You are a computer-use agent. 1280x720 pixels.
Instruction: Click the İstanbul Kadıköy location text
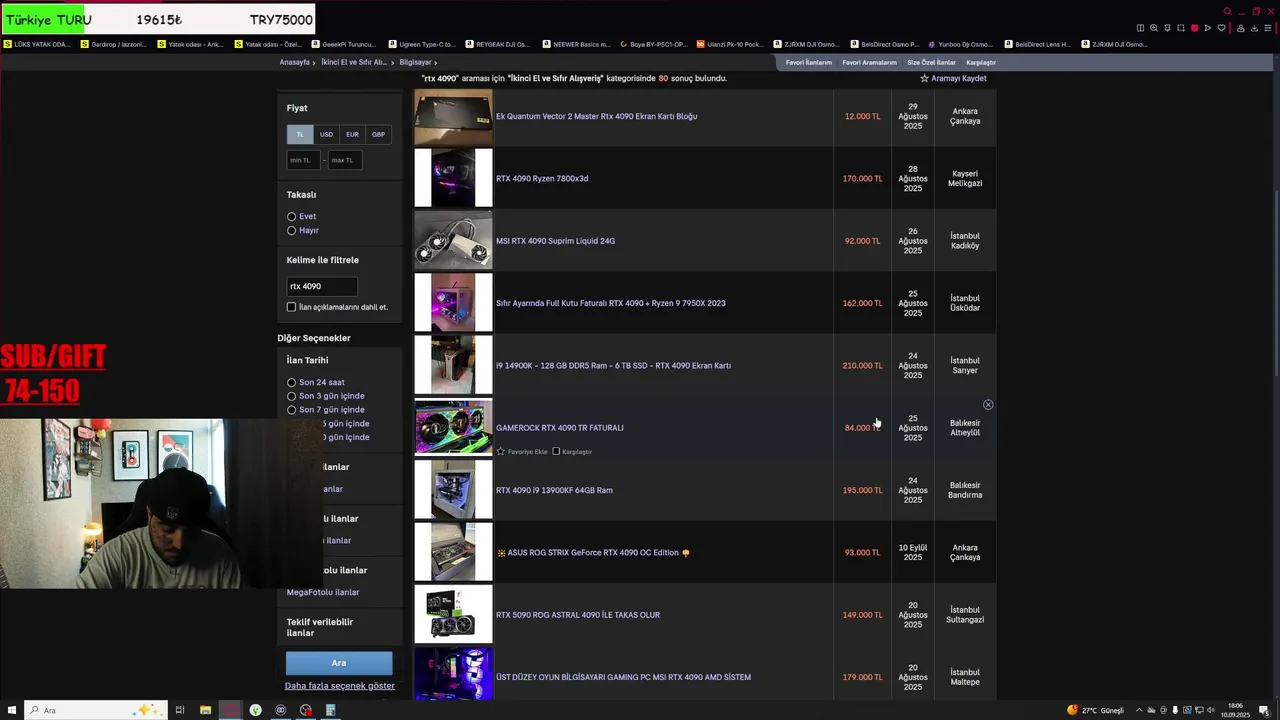point(965,241)
